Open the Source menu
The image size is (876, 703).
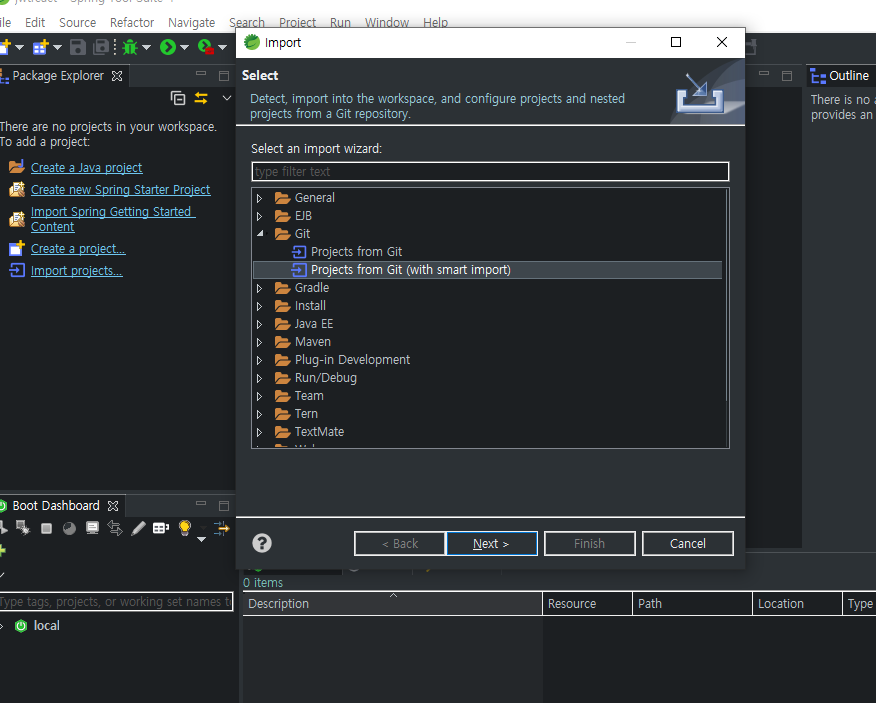[78, 23]
